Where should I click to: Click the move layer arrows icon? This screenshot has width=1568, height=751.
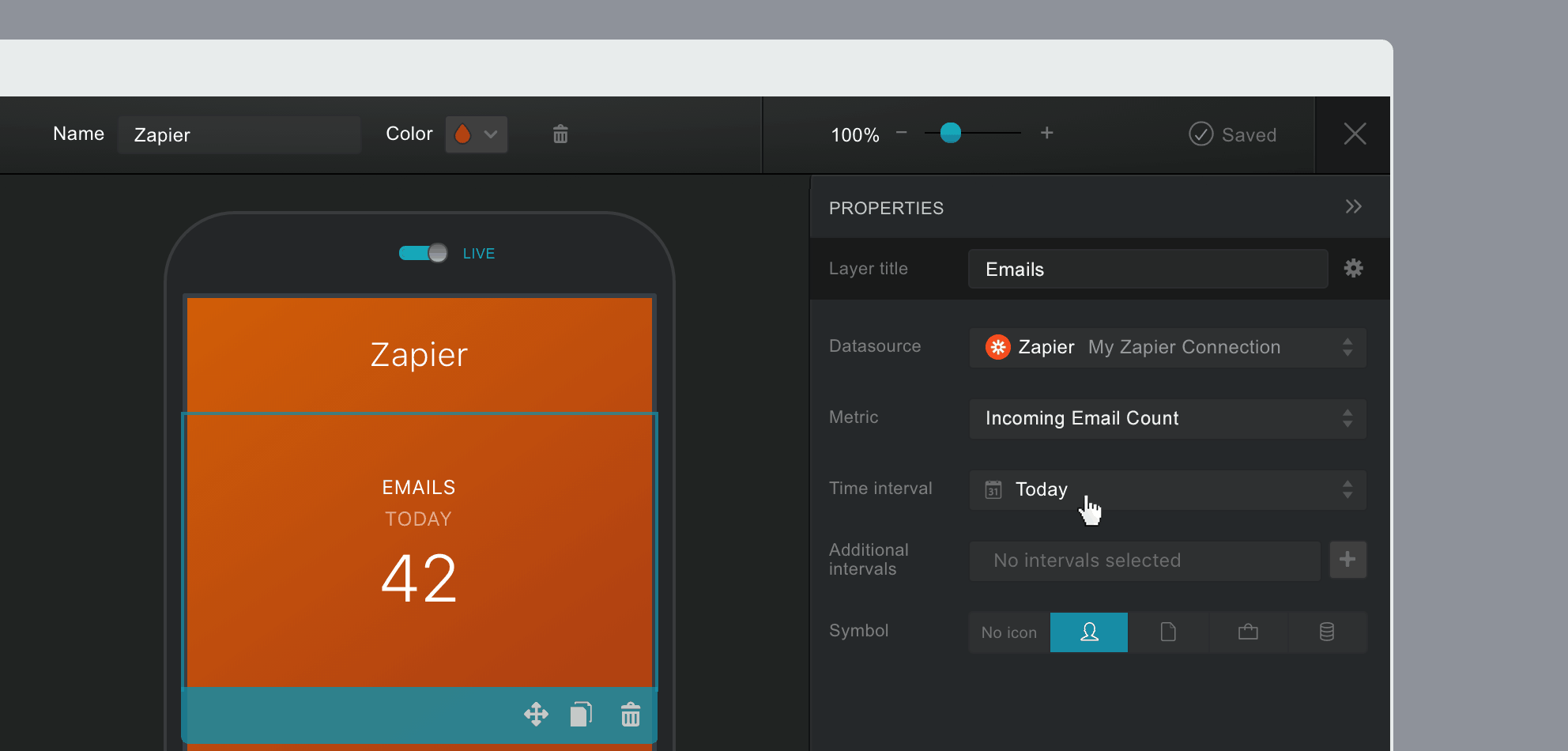[536, 715]
